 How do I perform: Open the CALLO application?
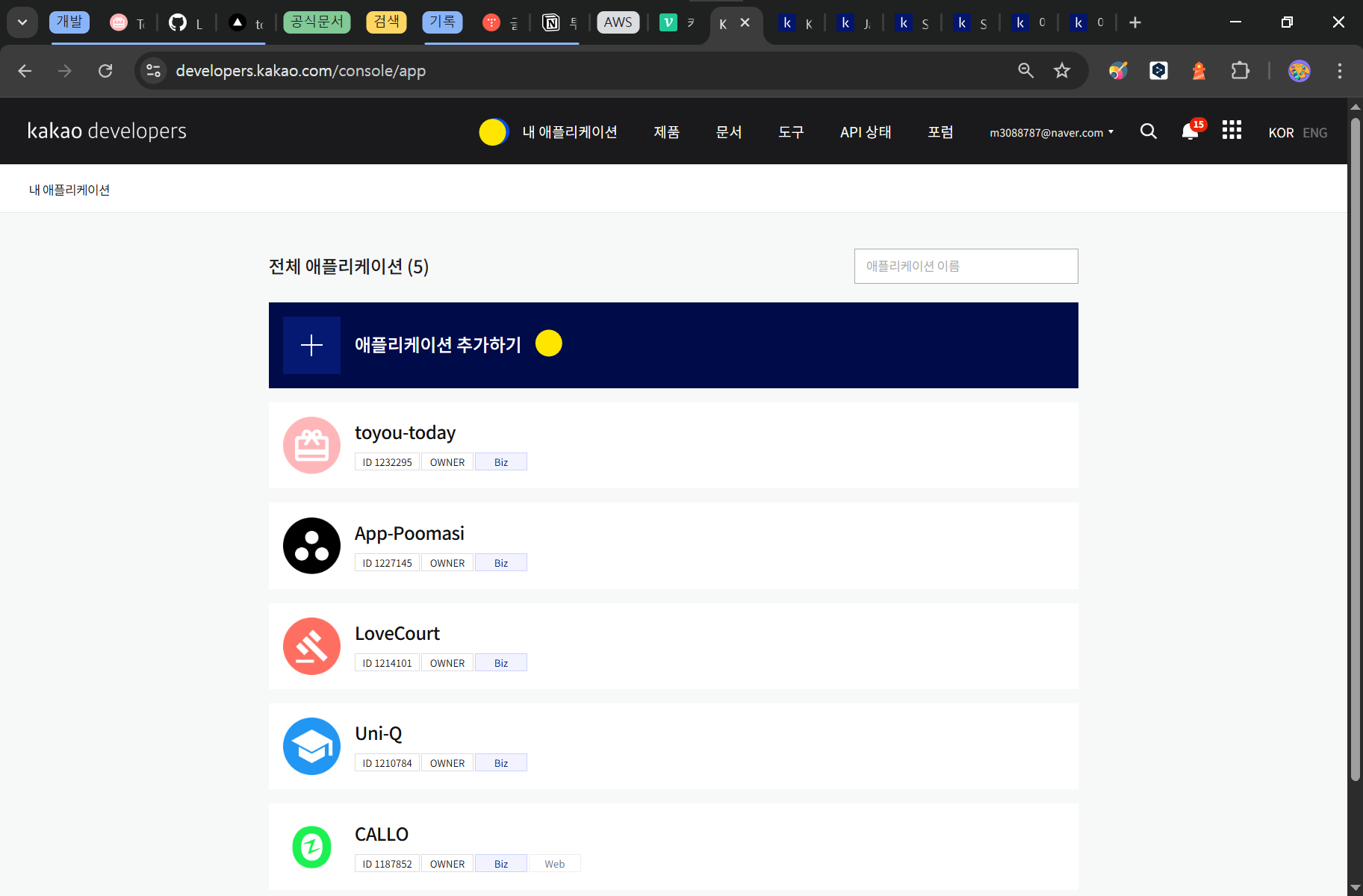pyautogui.click(x=674, y=847)
